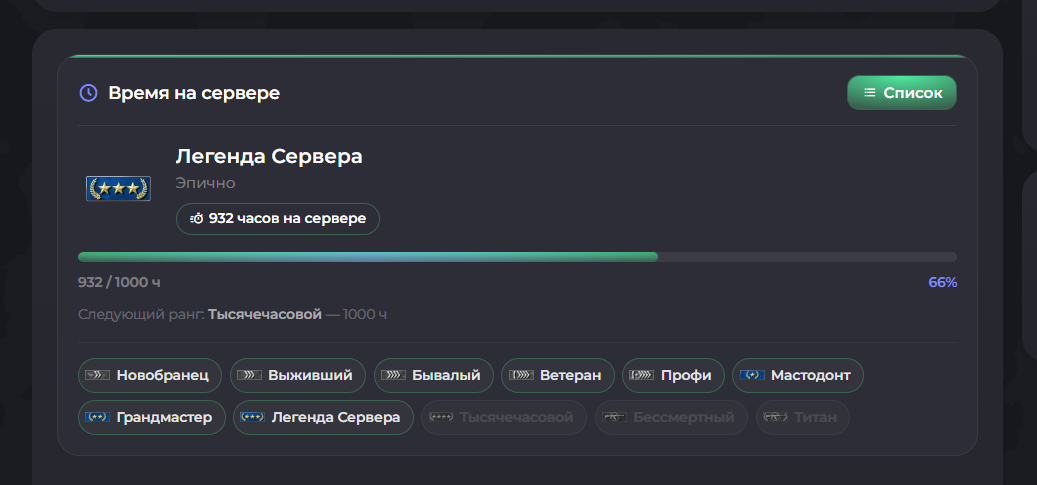Select the Грандмастер rank chip
Image resolution: width=1037 pixels, height=485 pixels.
151,418
